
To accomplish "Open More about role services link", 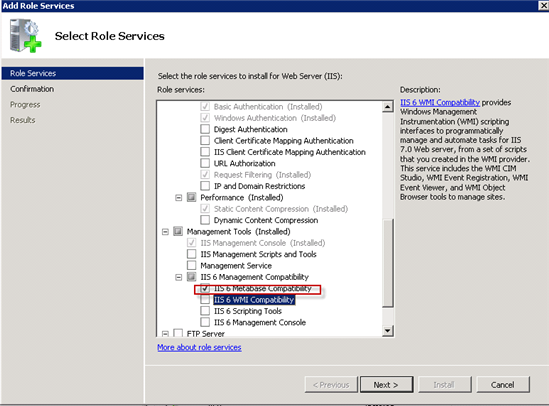I will click(x=199, y=347).
